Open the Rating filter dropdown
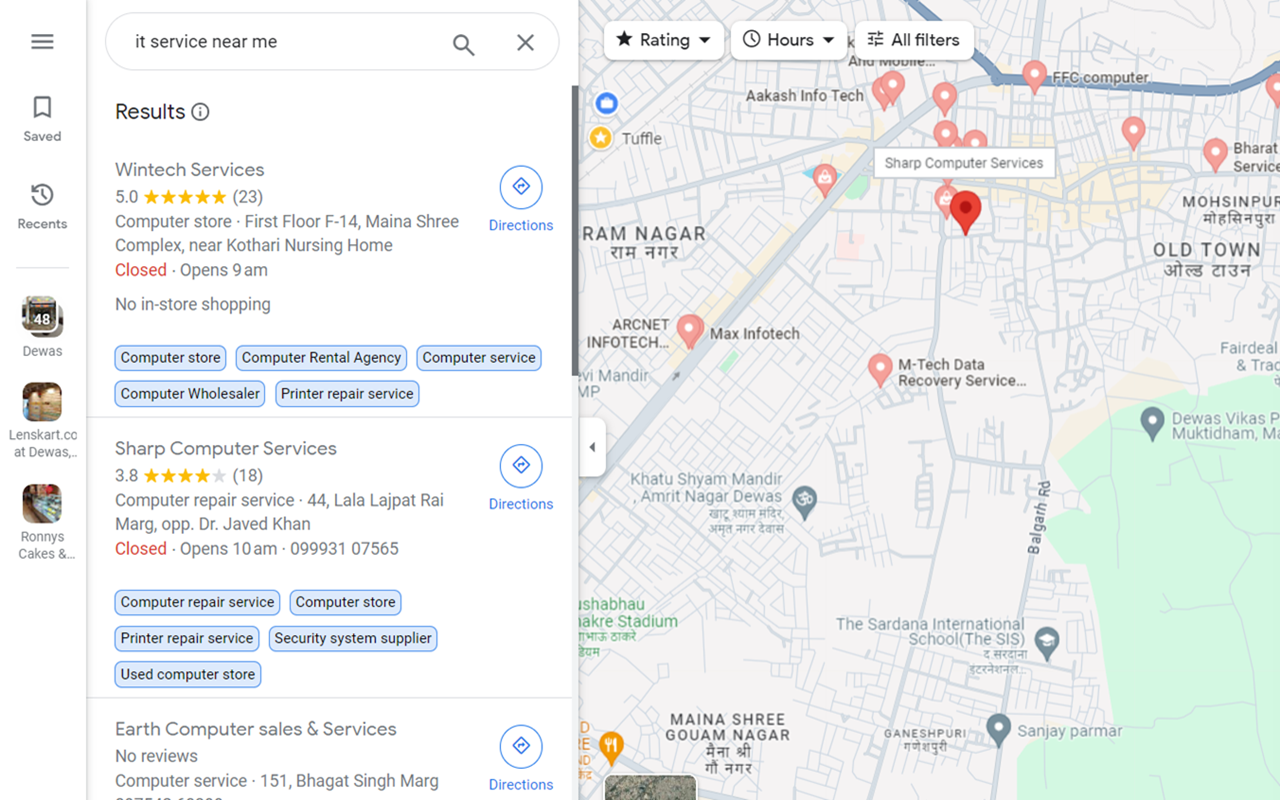The image size is (1280, 800). point(663,40)
